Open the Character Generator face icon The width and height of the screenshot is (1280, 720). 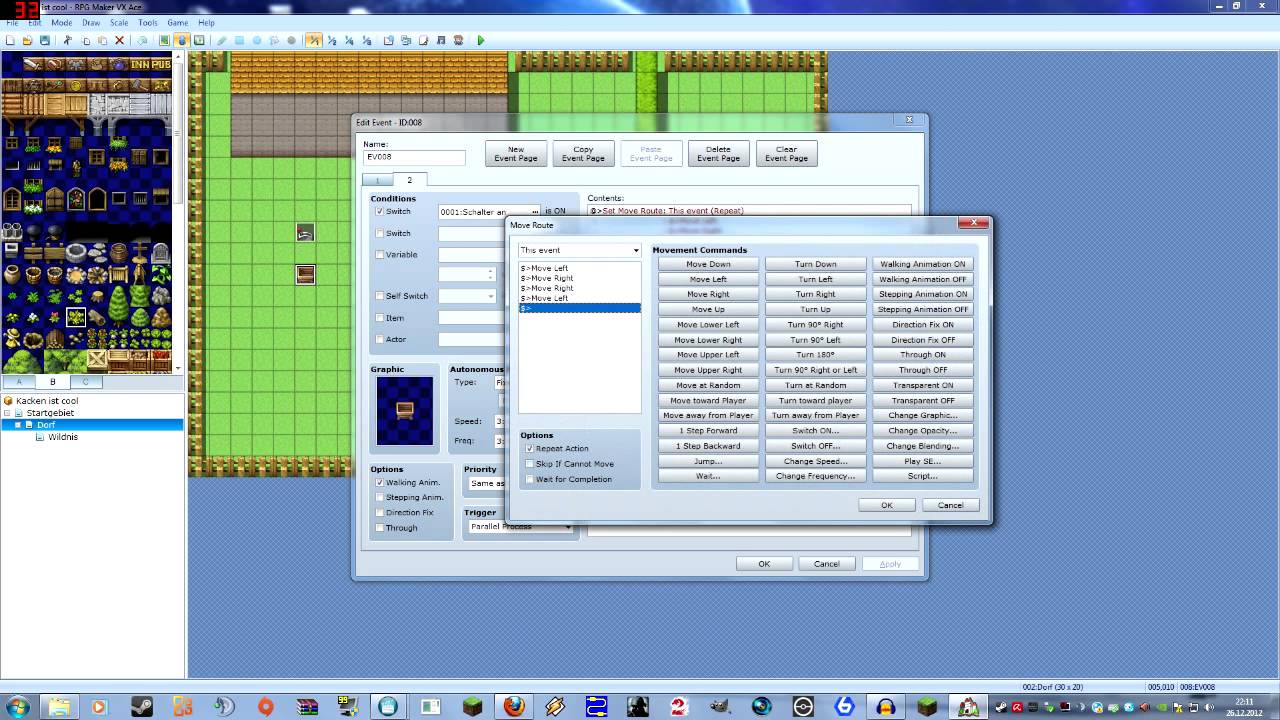[459, 40]
